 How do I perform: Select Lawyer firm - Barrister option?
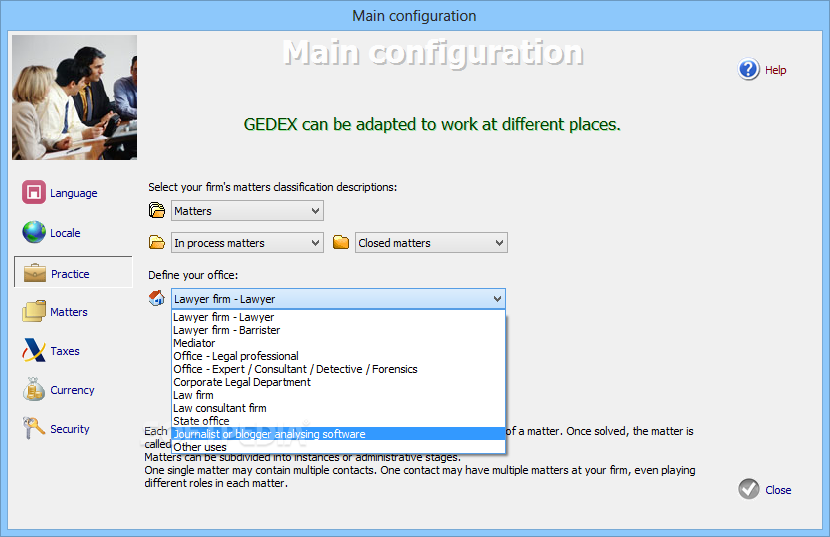339,330
